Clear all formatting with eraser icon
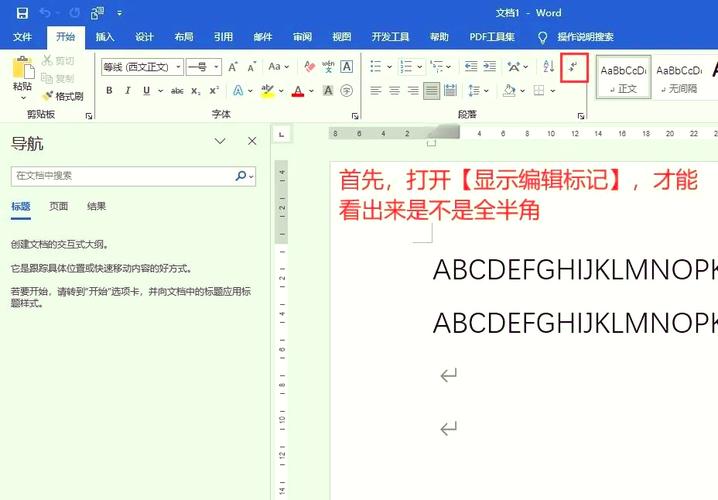The height and width of the screenshot is (500, 718). (x=310, y=67)
